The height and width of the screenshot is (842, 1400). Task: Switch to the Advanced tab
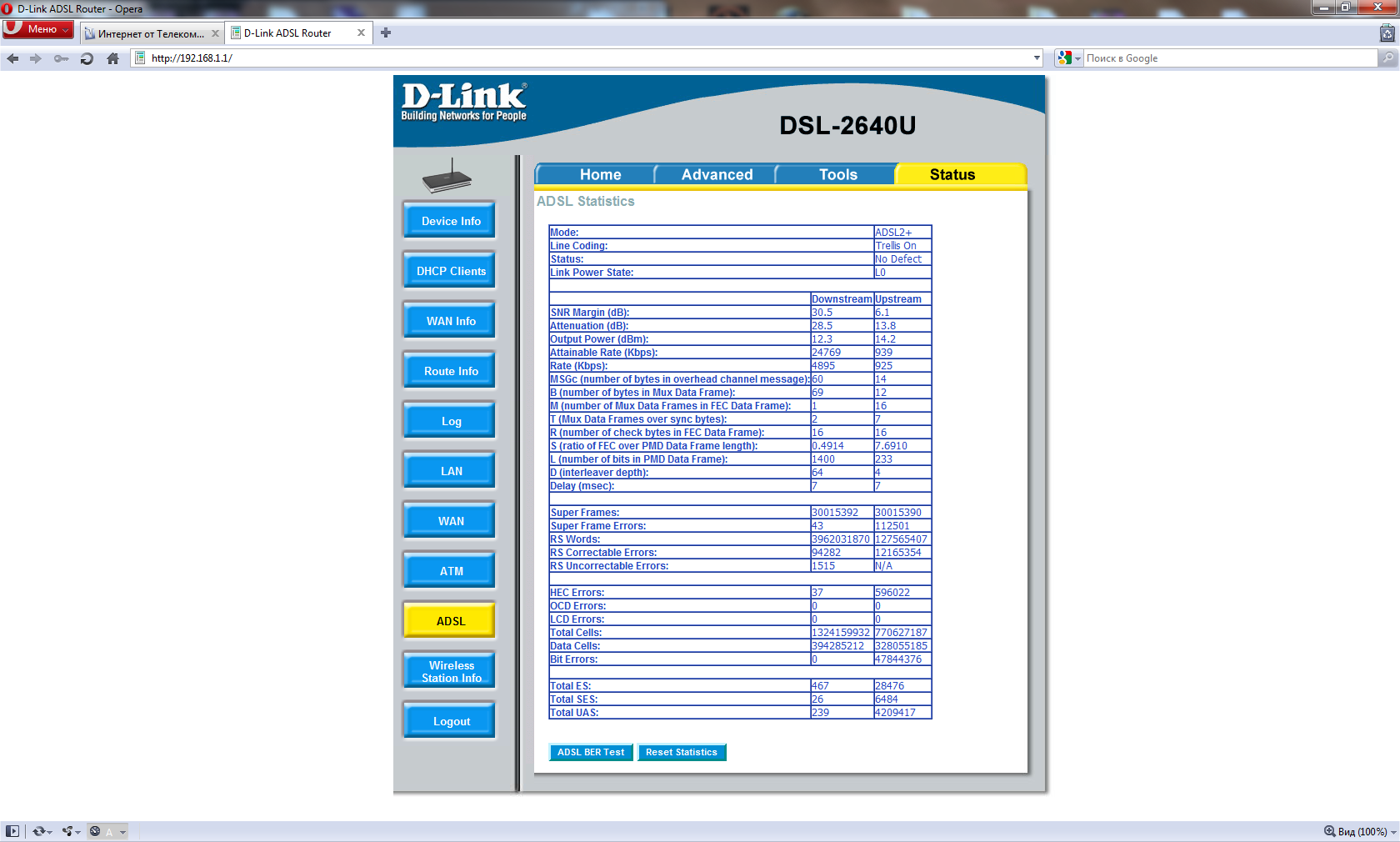(x=717, y=174)
